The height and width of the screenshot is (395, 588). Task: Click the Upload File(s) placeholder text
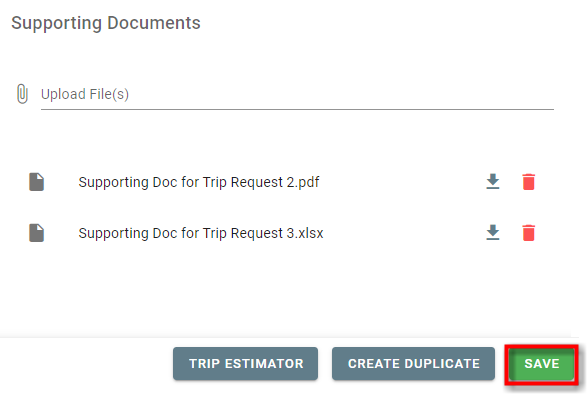tap(85, 94)
